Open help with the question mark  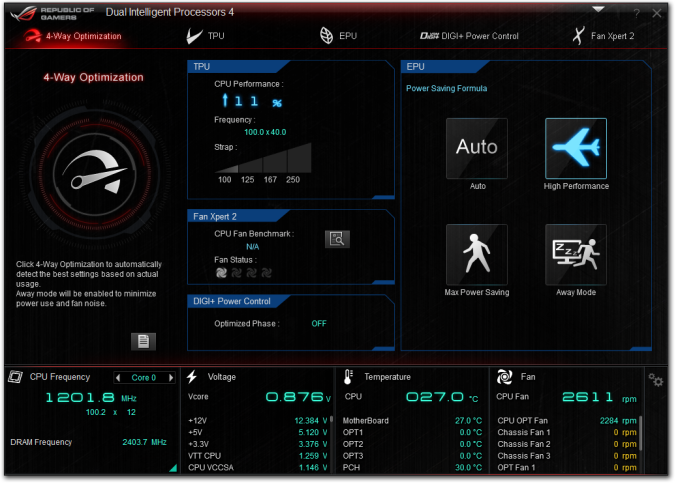tap(636, 13)
